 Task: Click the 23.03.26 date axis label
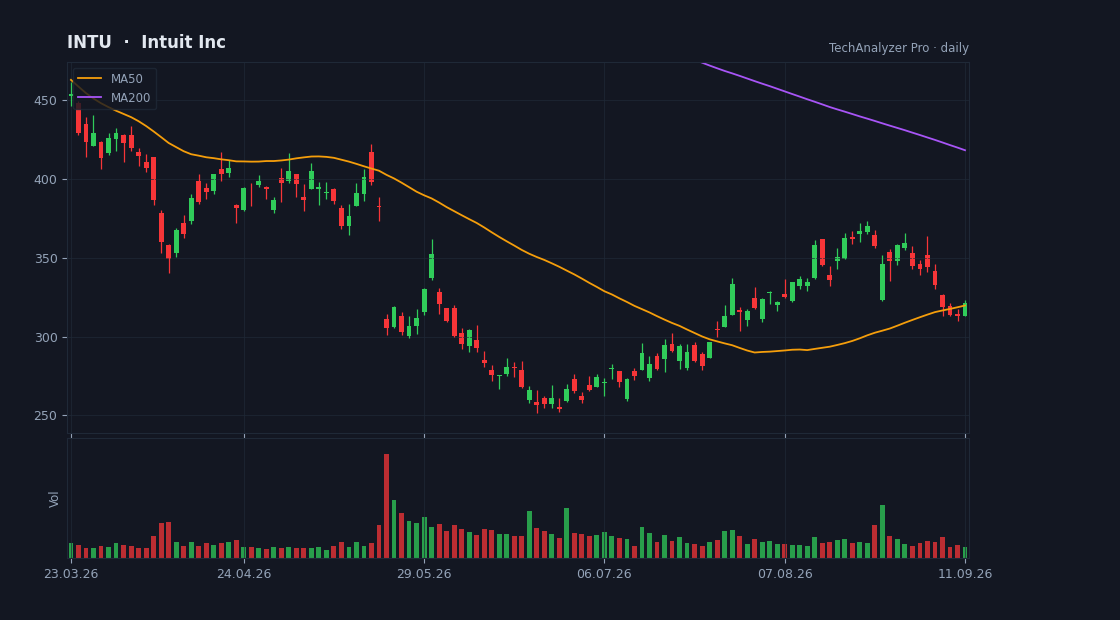pos(71,574)
